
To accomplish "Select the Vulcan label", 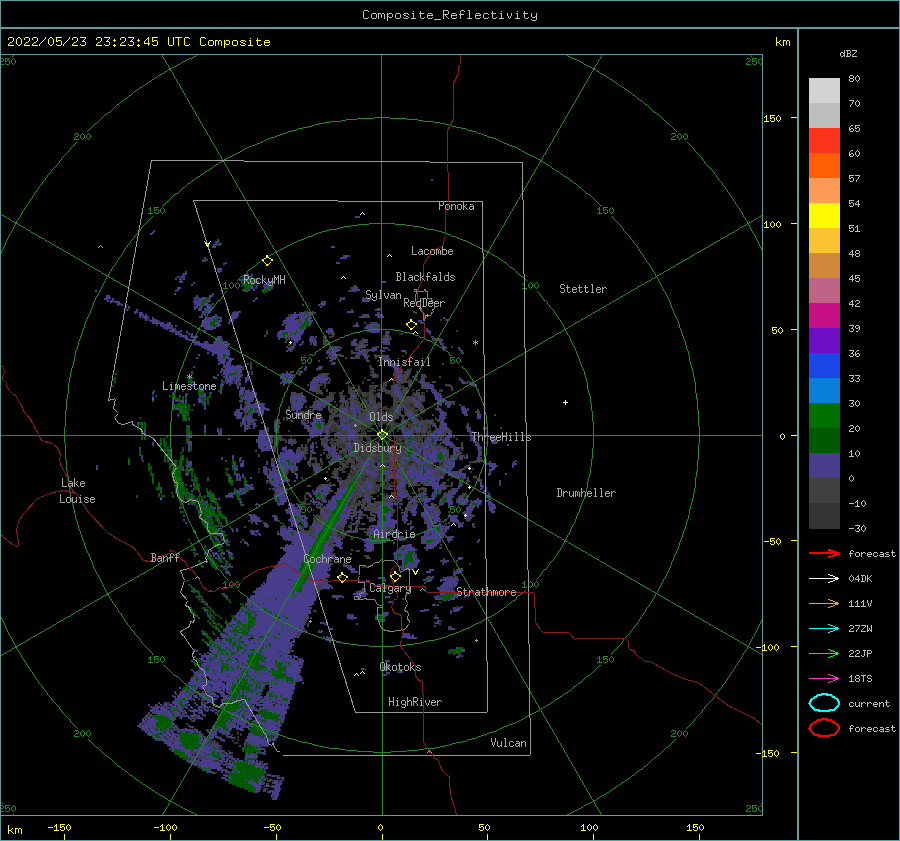I will point(508,743).
